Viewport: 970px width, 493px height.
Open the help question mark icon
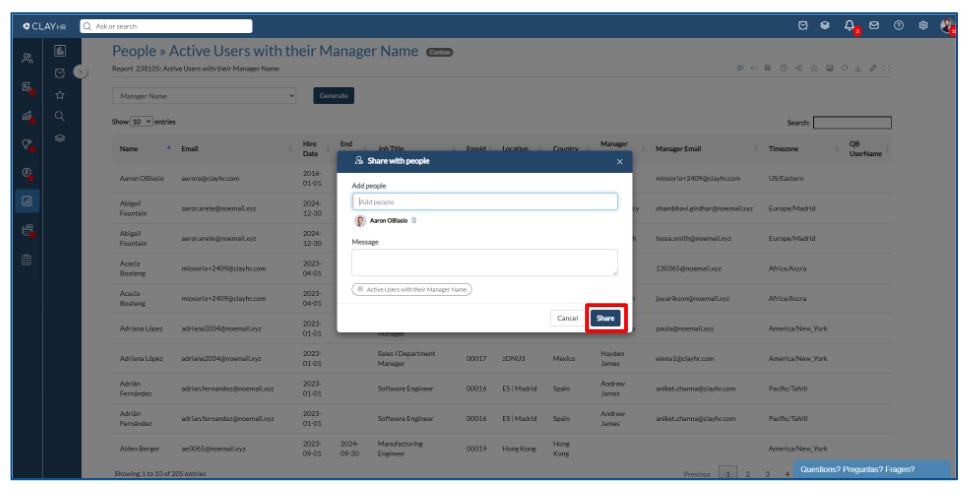(x=898, y=25)
